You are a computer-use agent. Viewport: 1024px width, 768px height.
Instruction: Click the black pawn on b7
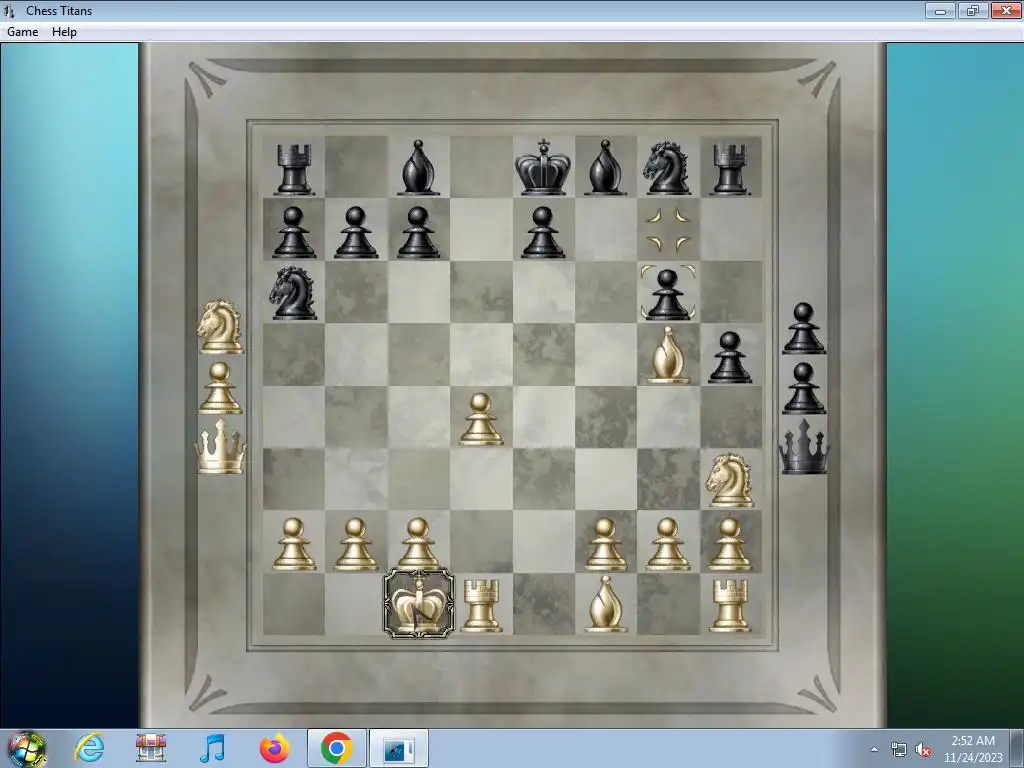[356, 232]
